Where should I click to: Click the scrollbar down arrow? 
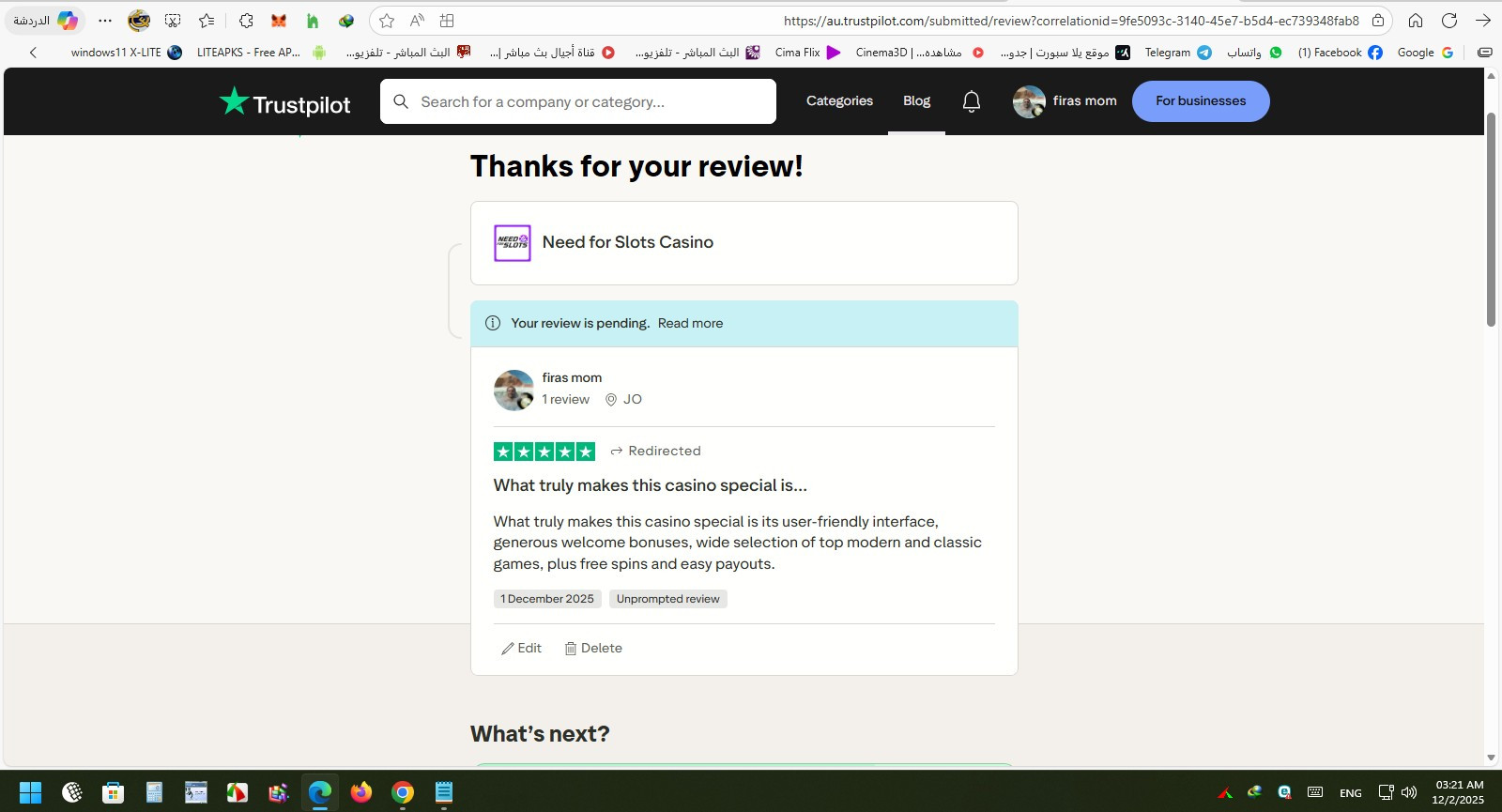(x=1491, y=758)
